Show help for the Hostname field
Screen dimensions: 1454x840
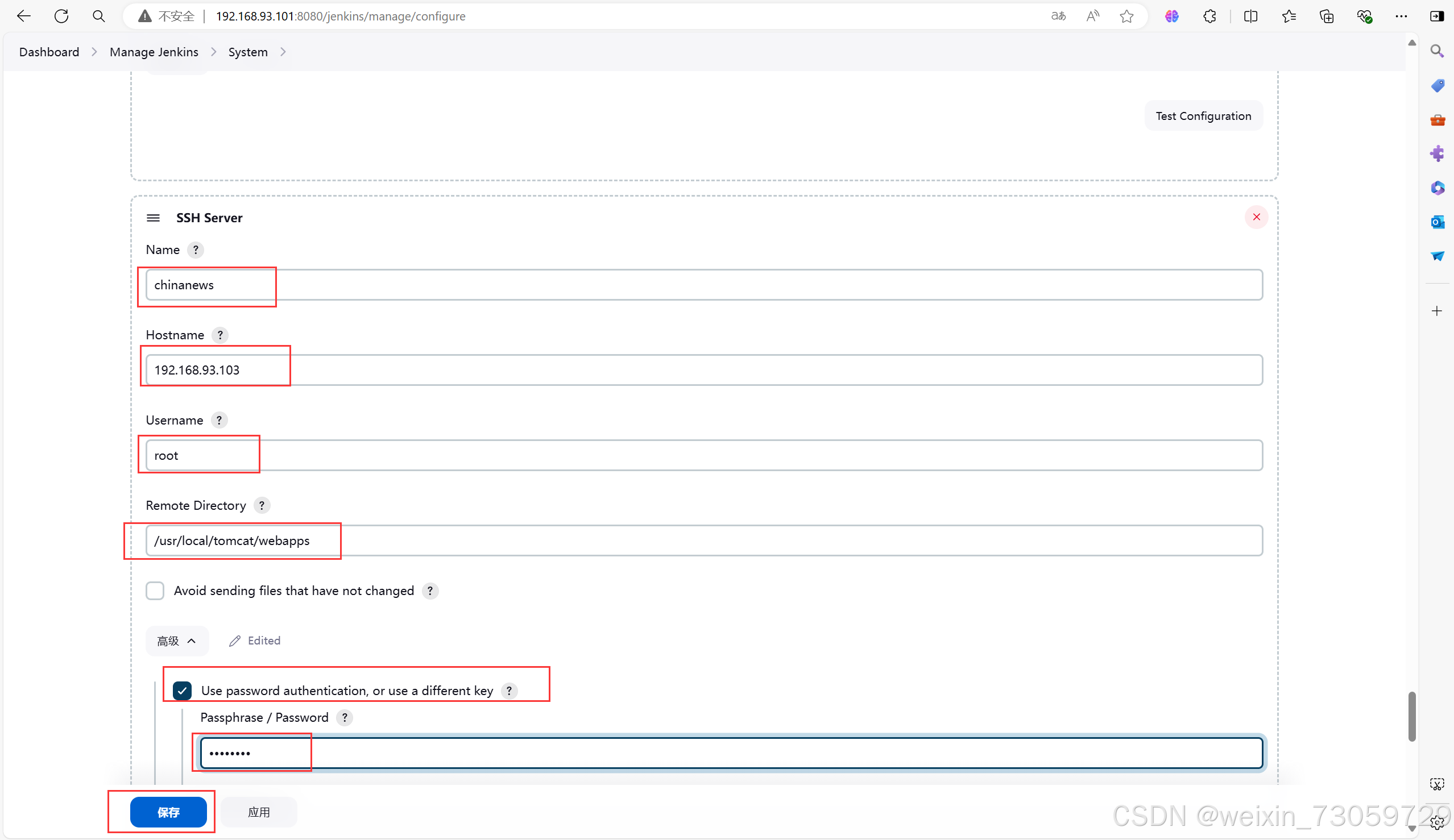tap(220, 335)
